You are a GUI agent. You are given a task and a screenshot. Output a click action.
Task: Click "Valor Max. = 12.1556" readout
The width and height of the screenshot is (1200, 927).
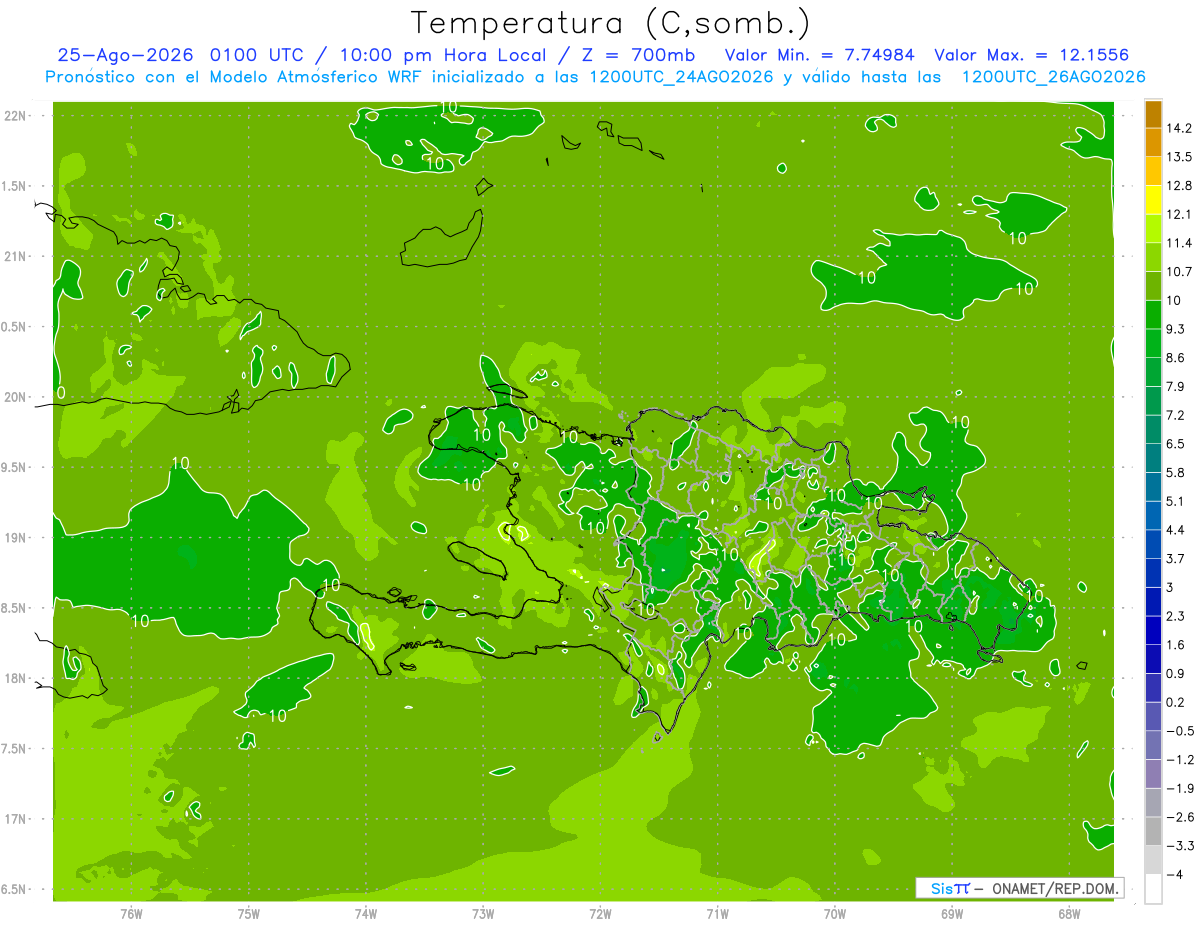pyautogui.click(x=1032, y=55)
